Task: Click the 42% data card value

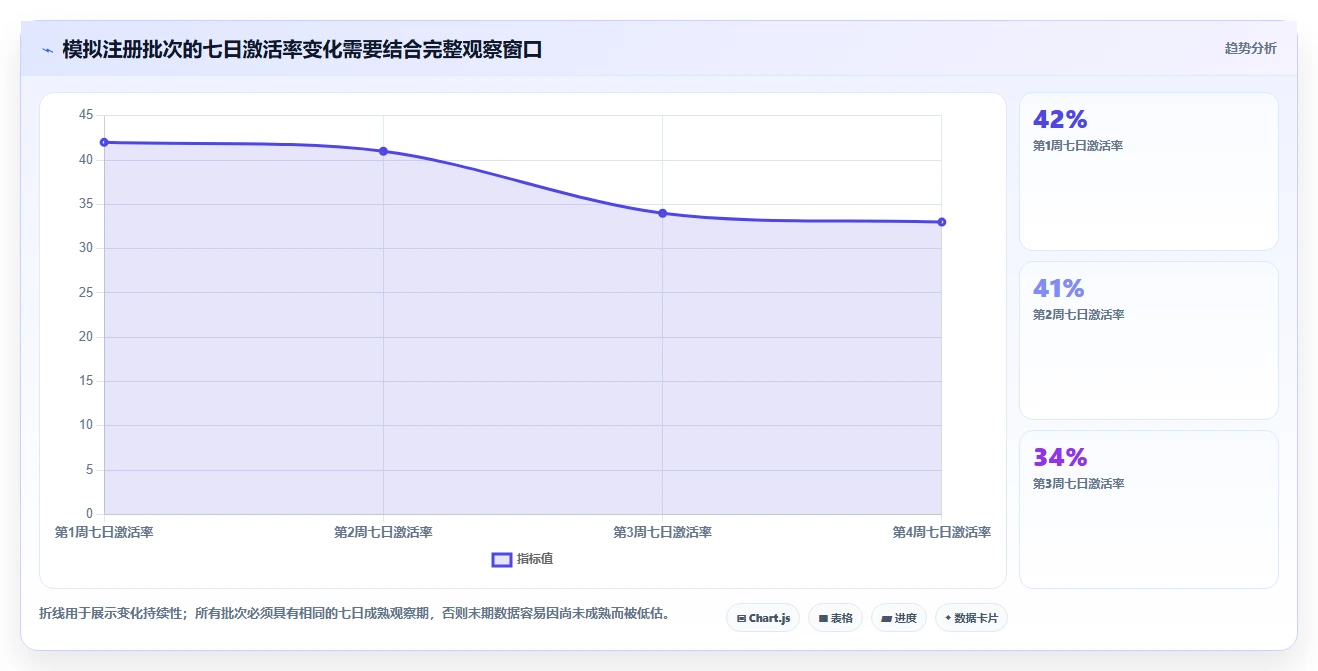Action: [1060, 120]
